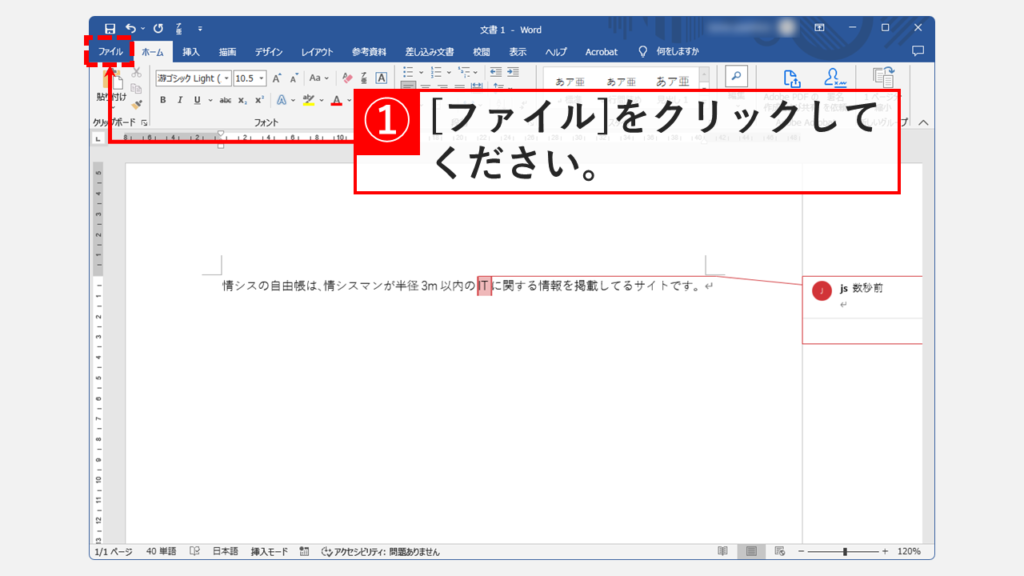This screenshot has width=1024, height=576.
Task: Click the Cut scissors icon
Action: 137,73
